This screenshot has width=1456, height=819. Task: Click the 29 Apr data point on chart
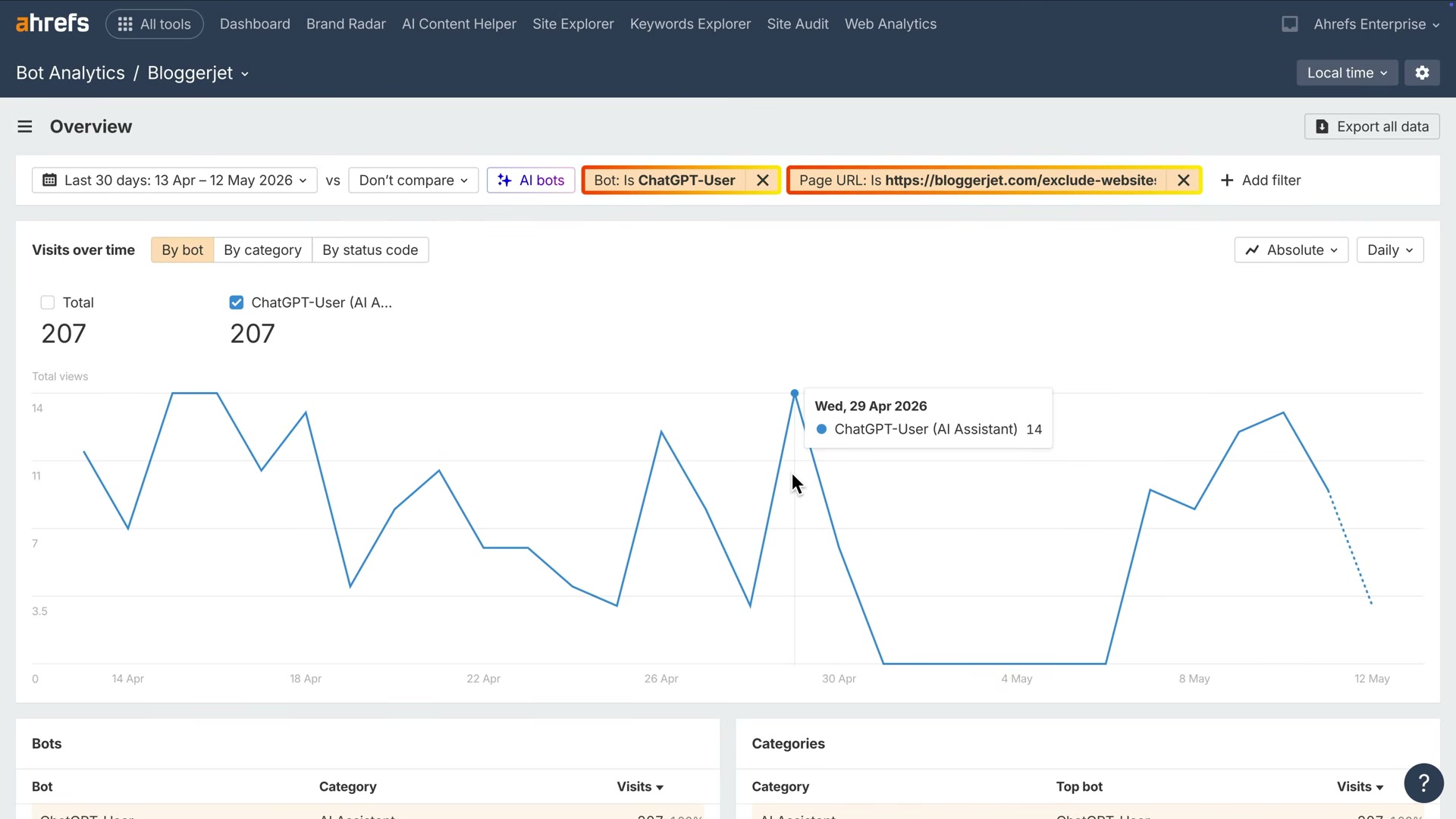click(x=794, y=394)
